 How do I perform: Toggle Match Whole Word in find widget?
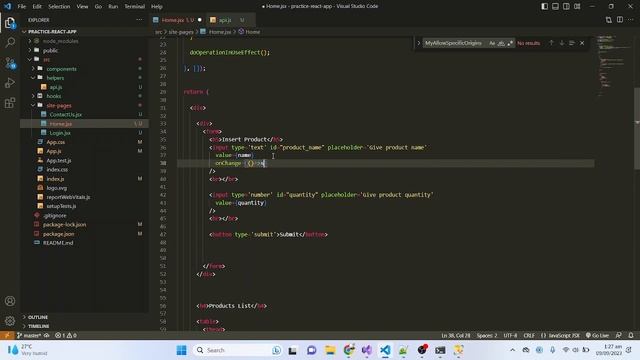501,43
